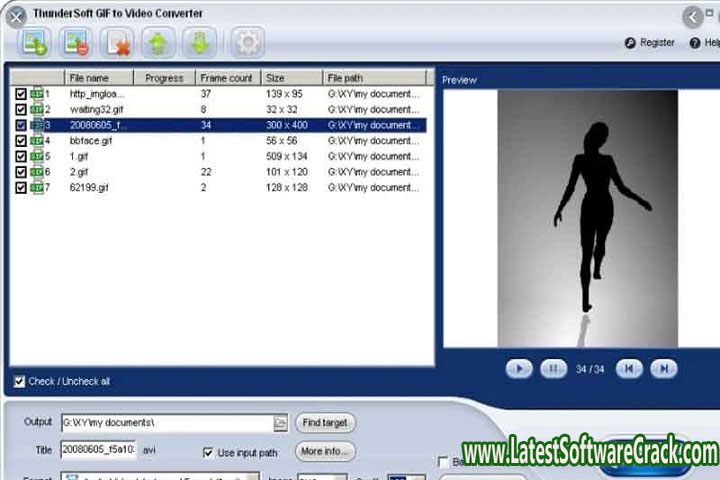This screenshot has height=480, width=720.
Task: Click GIF file icon for 2.gif
Action: point(37,172)
